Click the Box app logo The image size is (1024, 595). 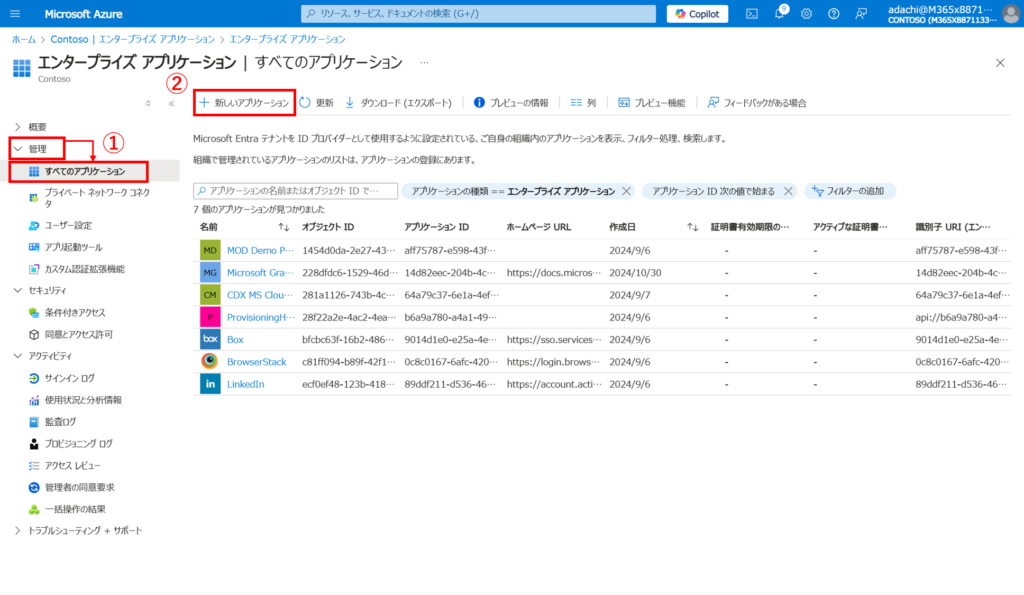coord(210,339)
